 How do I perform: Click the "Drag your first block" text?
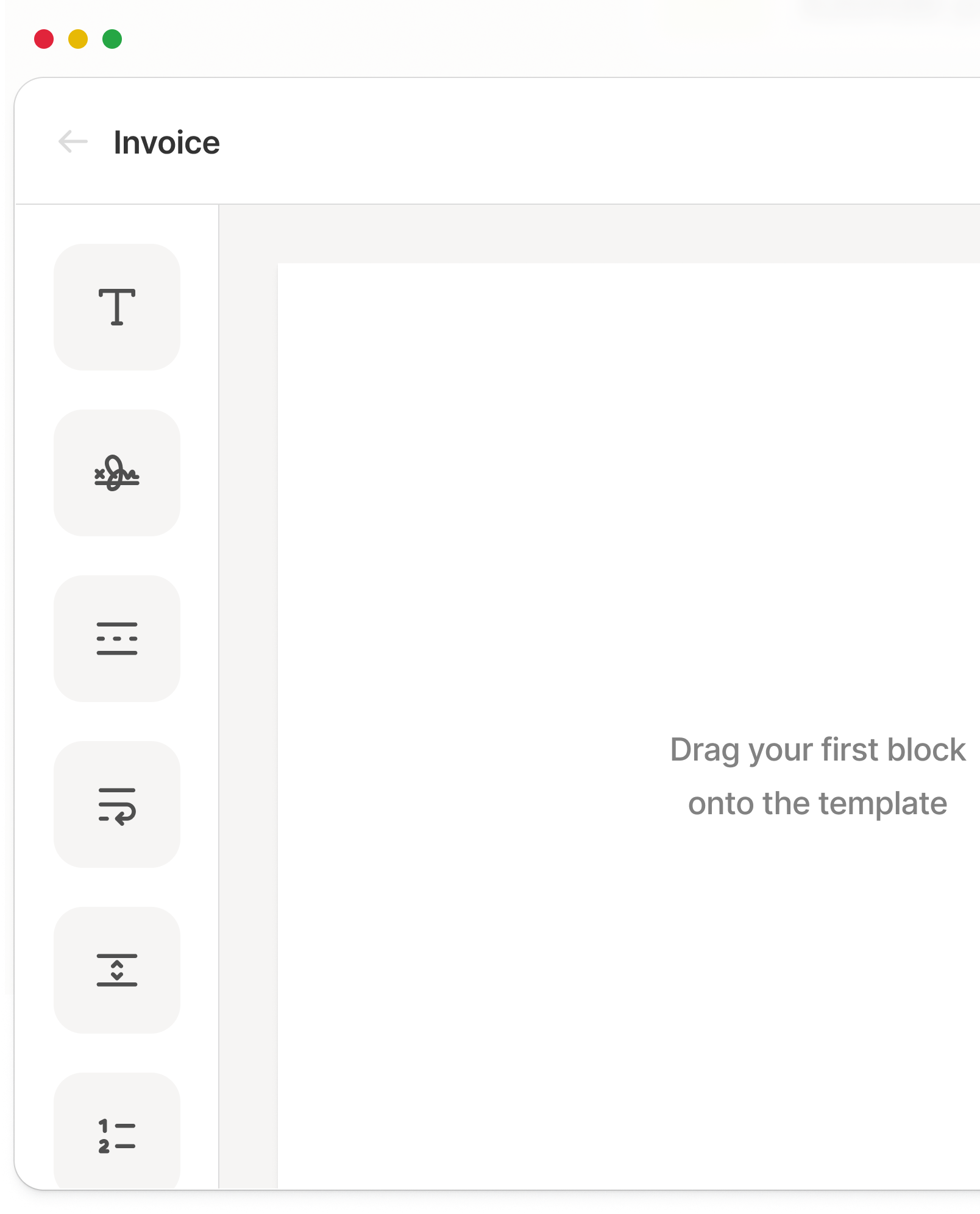pyautogui.click(x=818, y=750)
